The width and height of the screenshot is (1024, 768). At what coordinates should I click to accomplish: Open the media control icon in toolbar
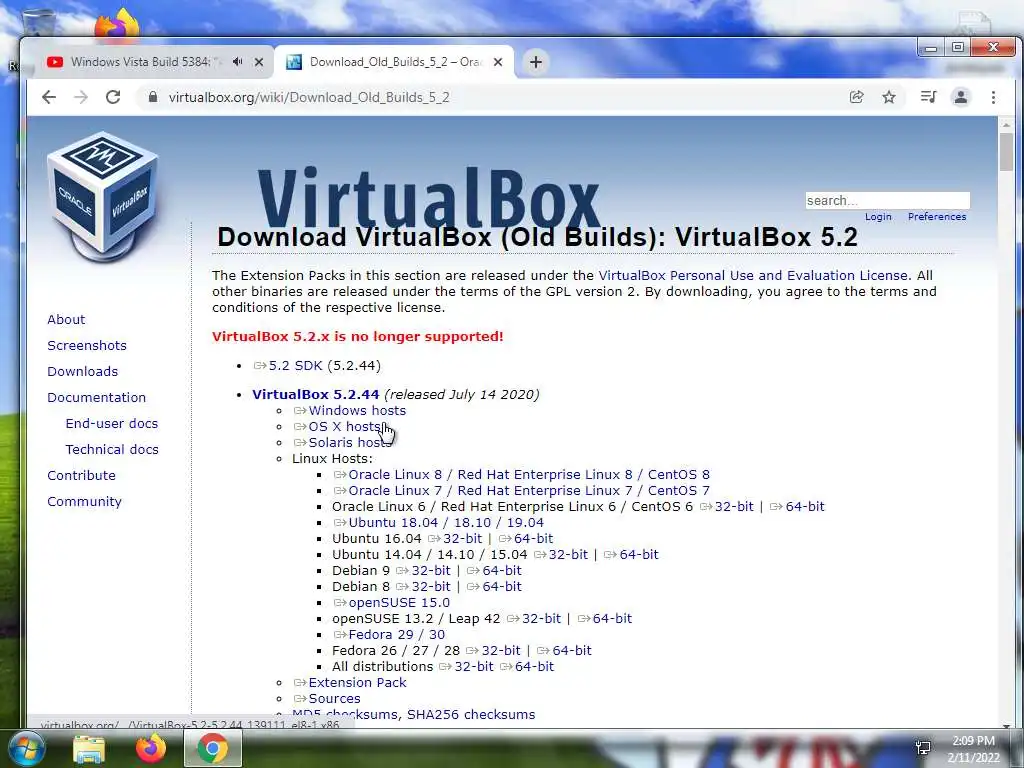[x=928, y=97]
